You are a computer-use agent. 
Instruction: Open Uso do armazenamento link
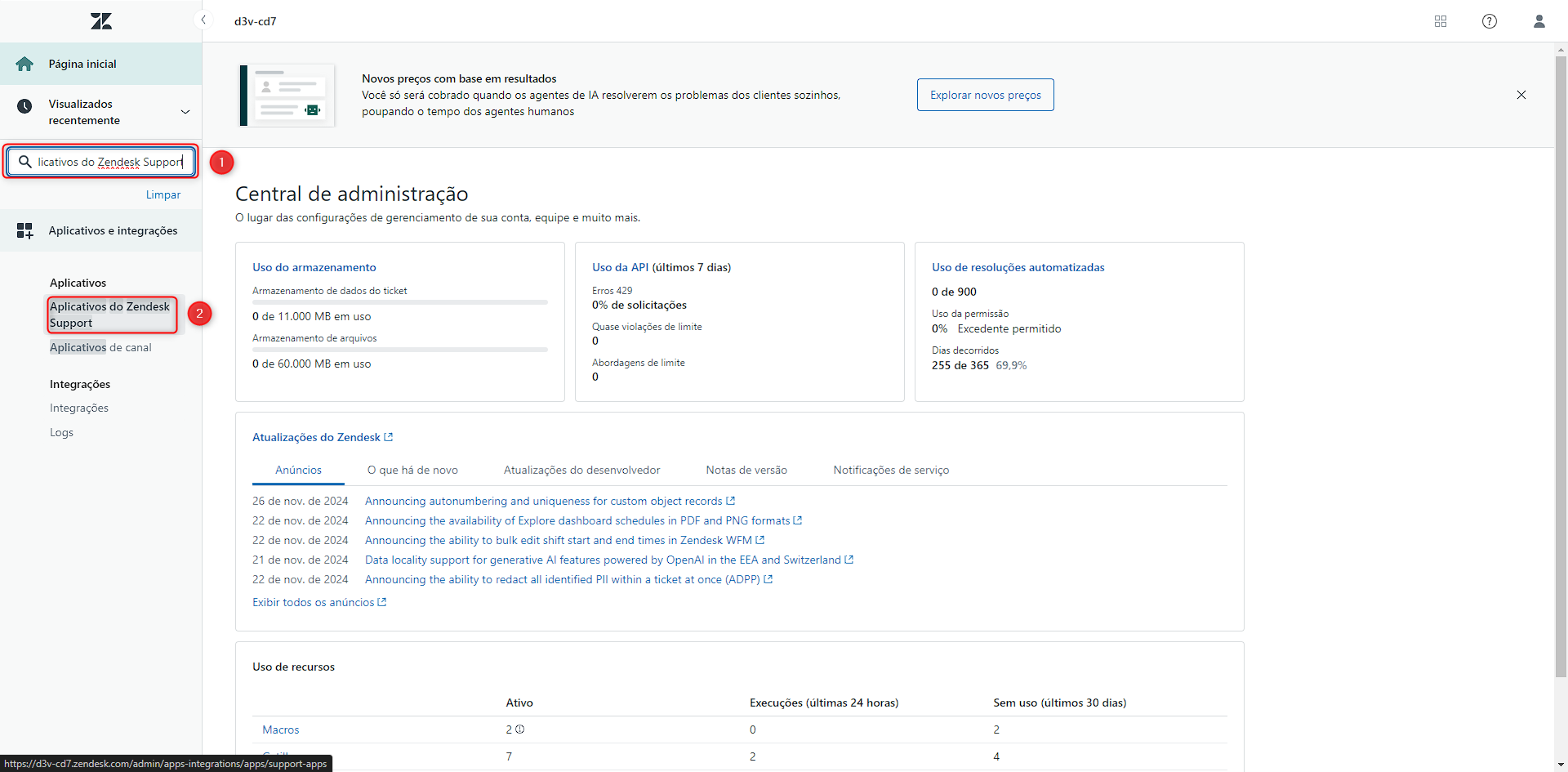pos(314,267)
